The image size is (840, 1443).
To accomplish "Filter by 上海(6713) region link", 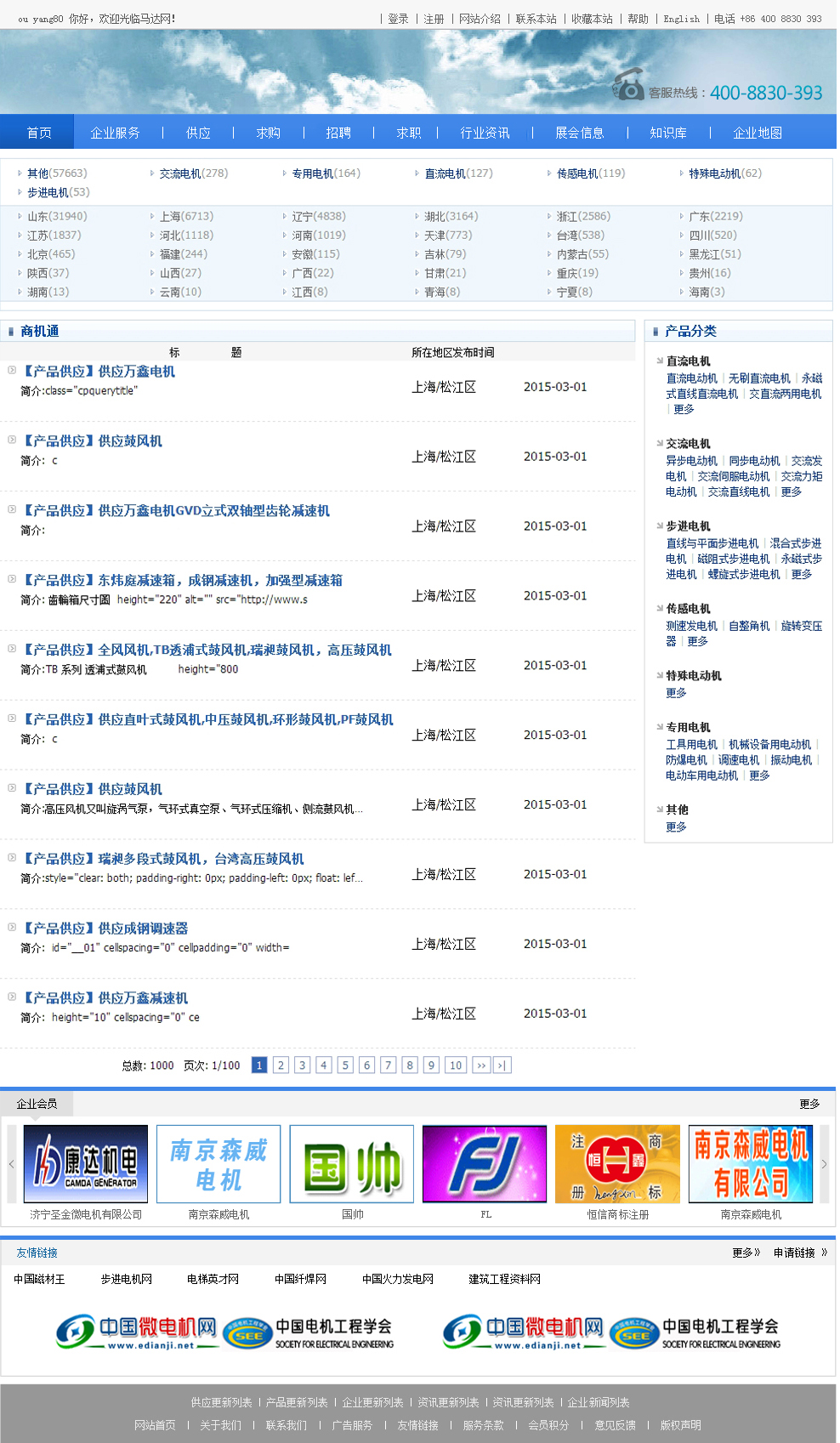I will [x=186, y=217].
